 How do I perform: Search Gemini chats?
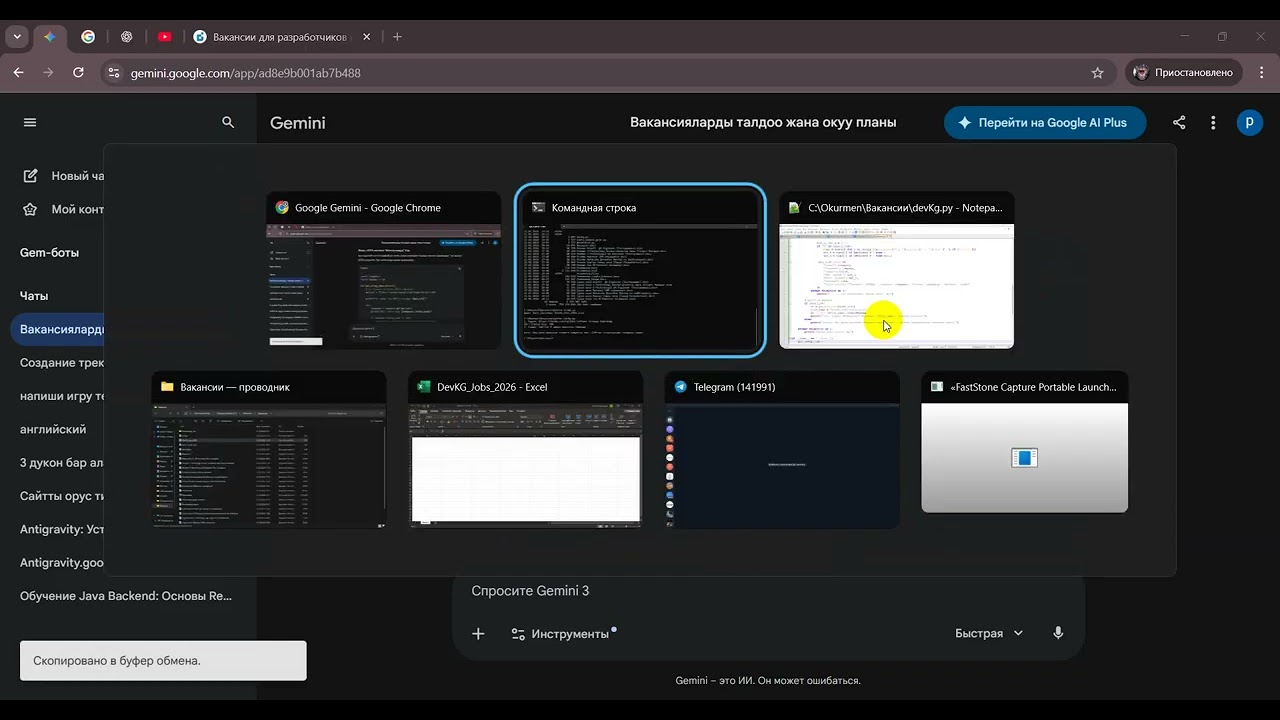coord(228,122)
